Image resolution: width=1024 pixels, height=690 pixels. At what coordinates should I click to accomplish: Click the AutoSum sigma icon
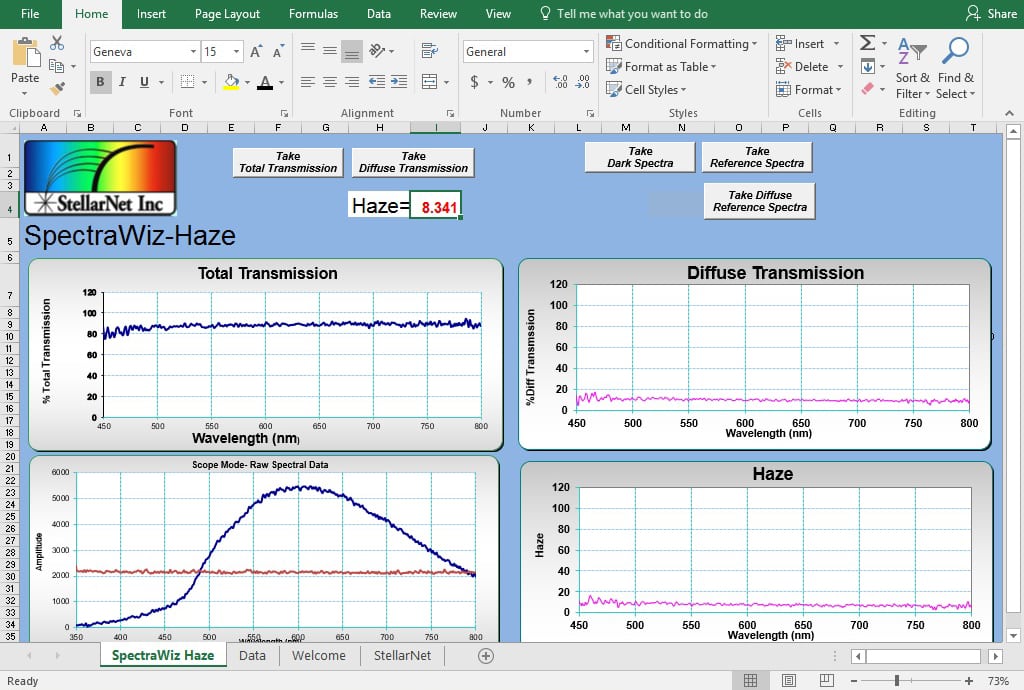[867, 43]
